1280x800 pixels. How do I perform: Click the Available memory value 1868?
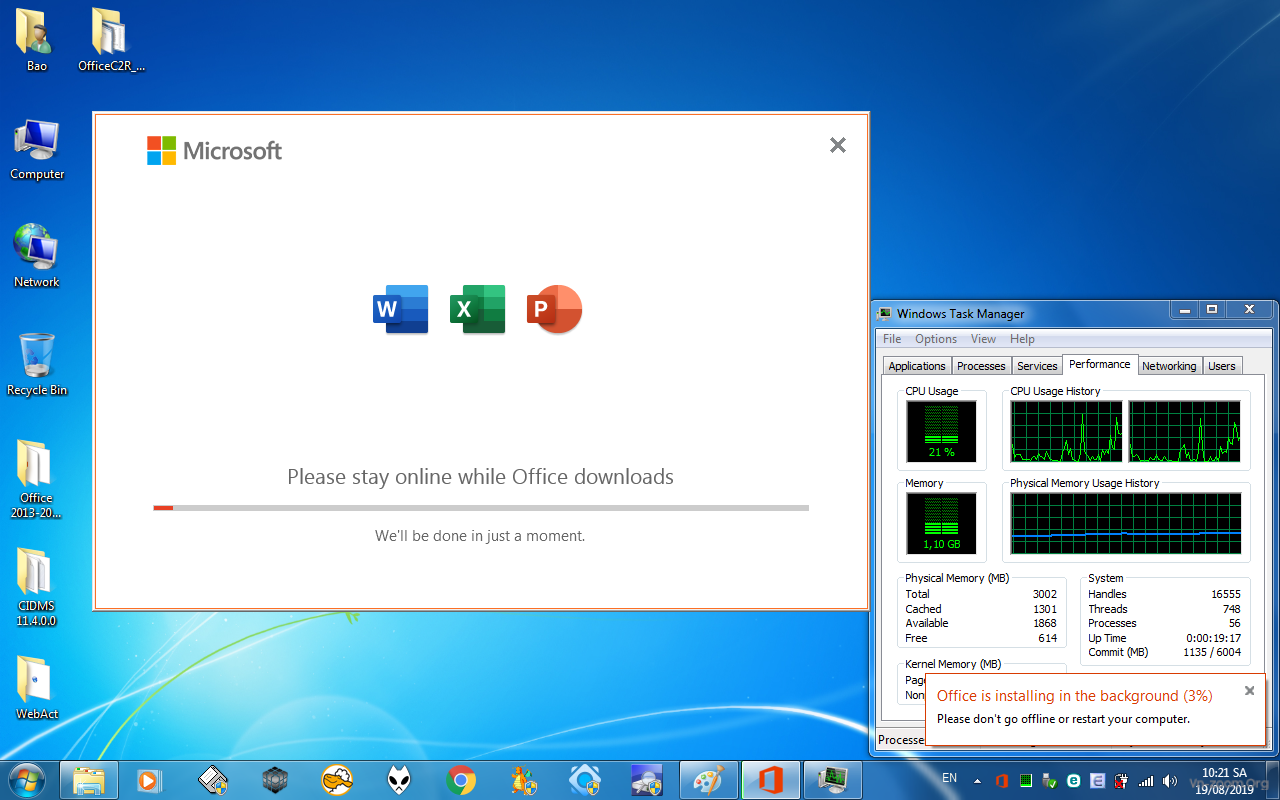[x=1045, y=623]
